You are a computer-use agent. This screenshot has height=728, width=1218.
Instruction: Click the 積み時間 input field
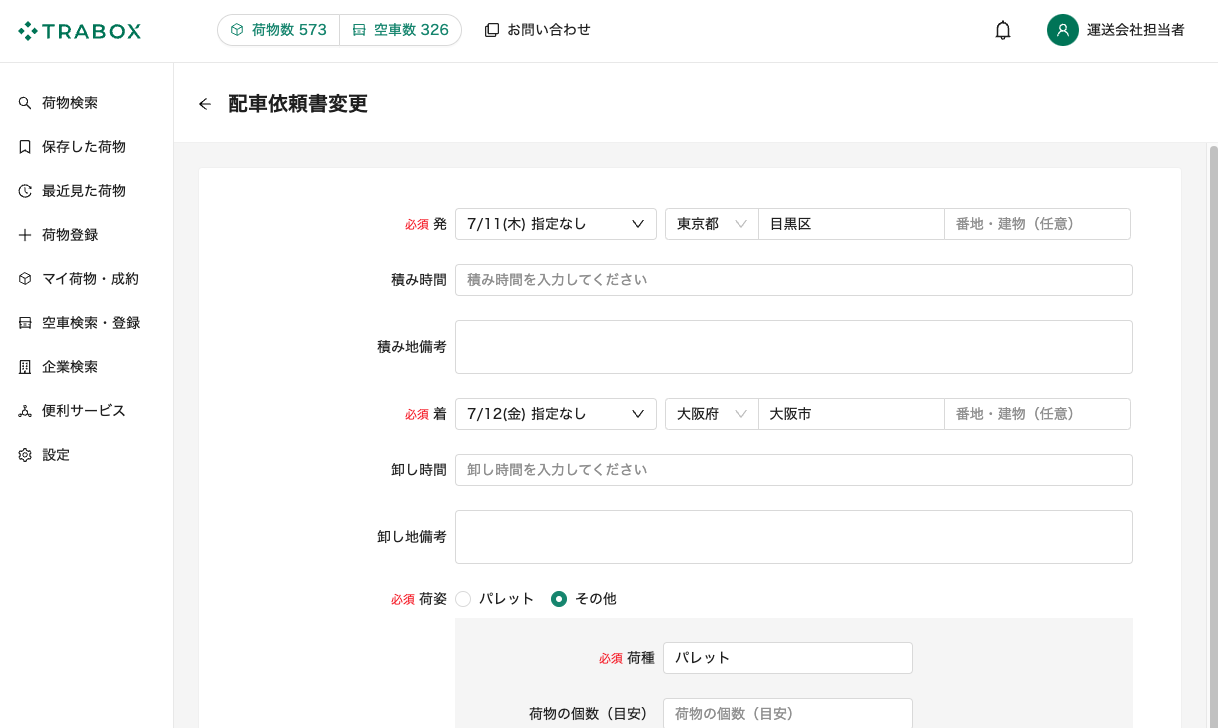[x=794, y=280]
